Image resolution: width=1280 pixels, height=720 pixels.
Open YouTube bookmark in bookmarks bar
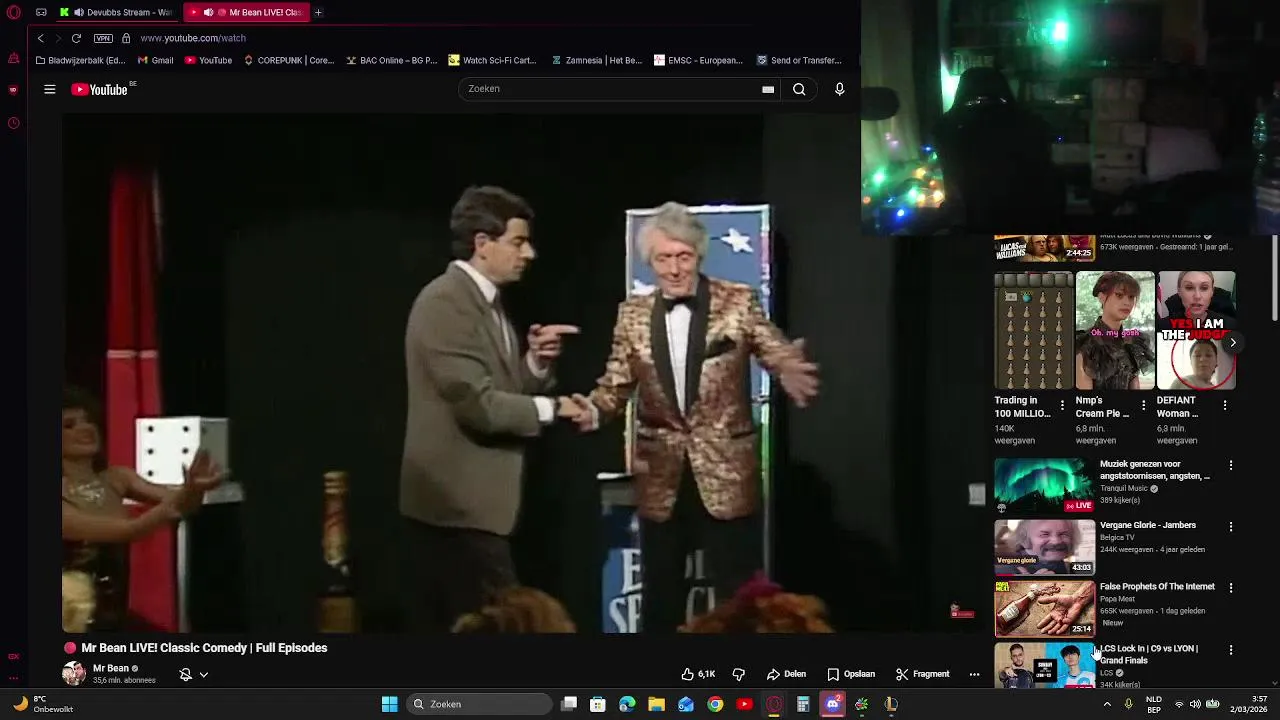[x=208, y=60]
